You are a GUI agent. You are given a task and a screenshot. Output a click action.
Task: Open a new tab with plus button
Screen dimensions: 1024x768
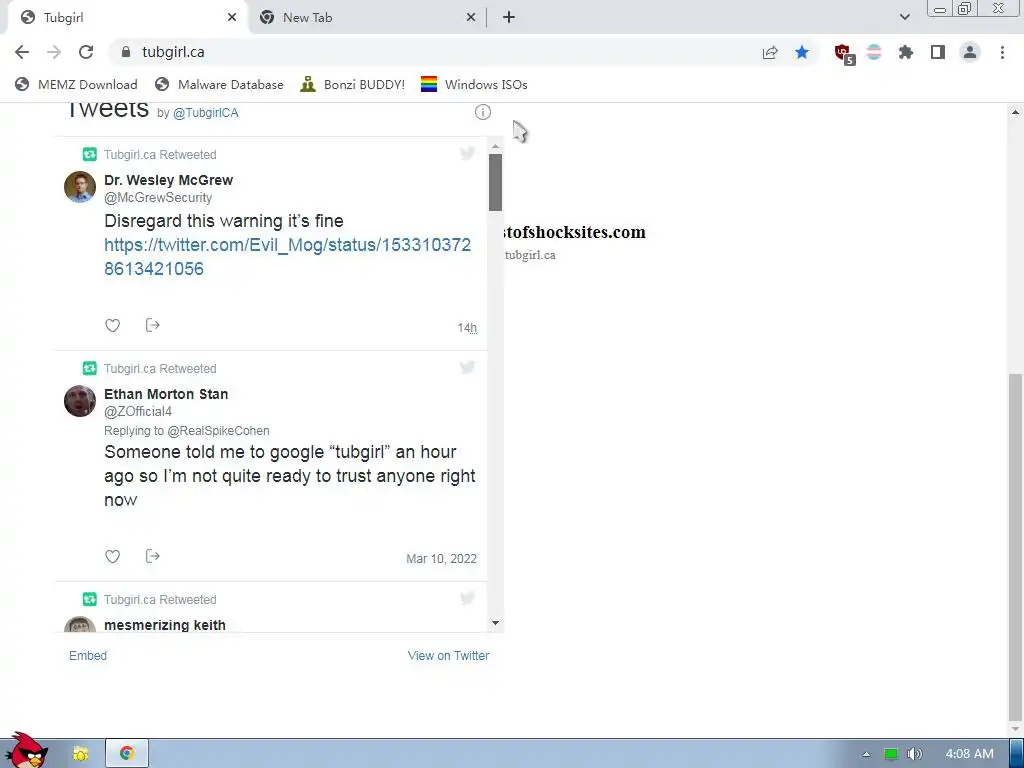(x=509, y=18)
